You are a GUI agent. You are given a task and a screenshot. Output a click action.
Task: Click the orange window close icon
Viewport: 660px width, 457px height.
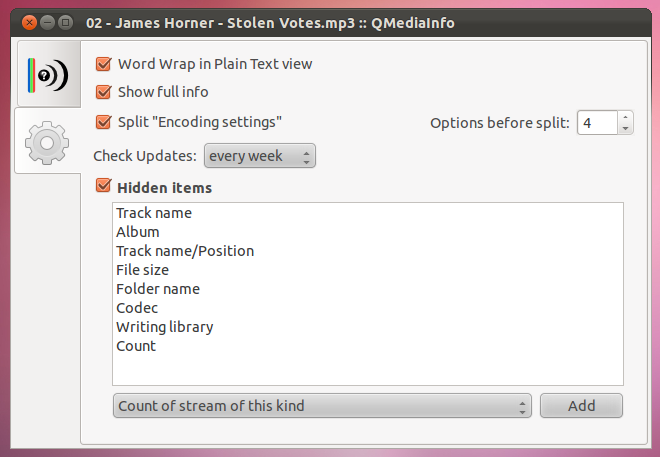tap(29, 22)
